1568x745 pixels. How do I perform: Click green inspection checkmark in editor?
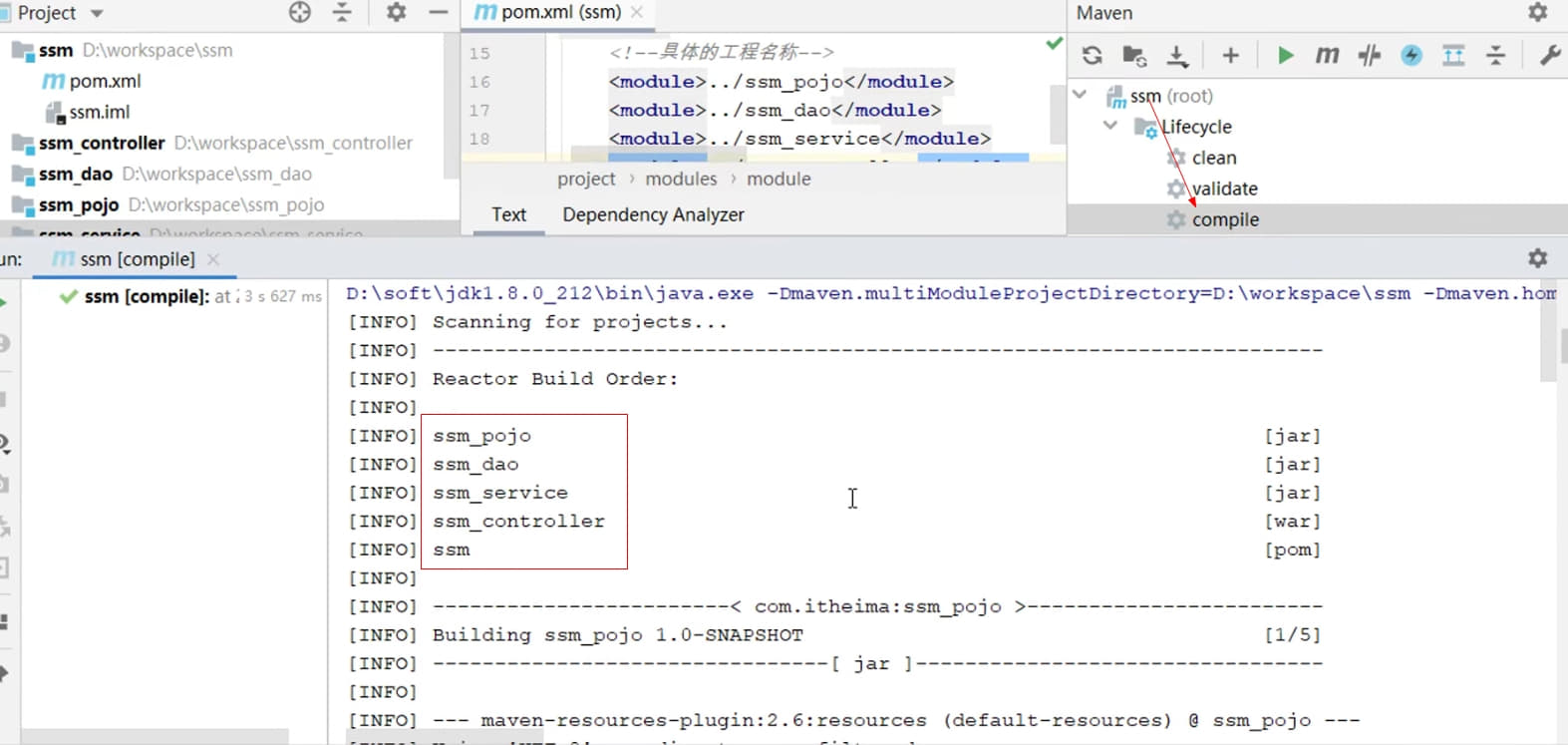(x=1054, y=43)
